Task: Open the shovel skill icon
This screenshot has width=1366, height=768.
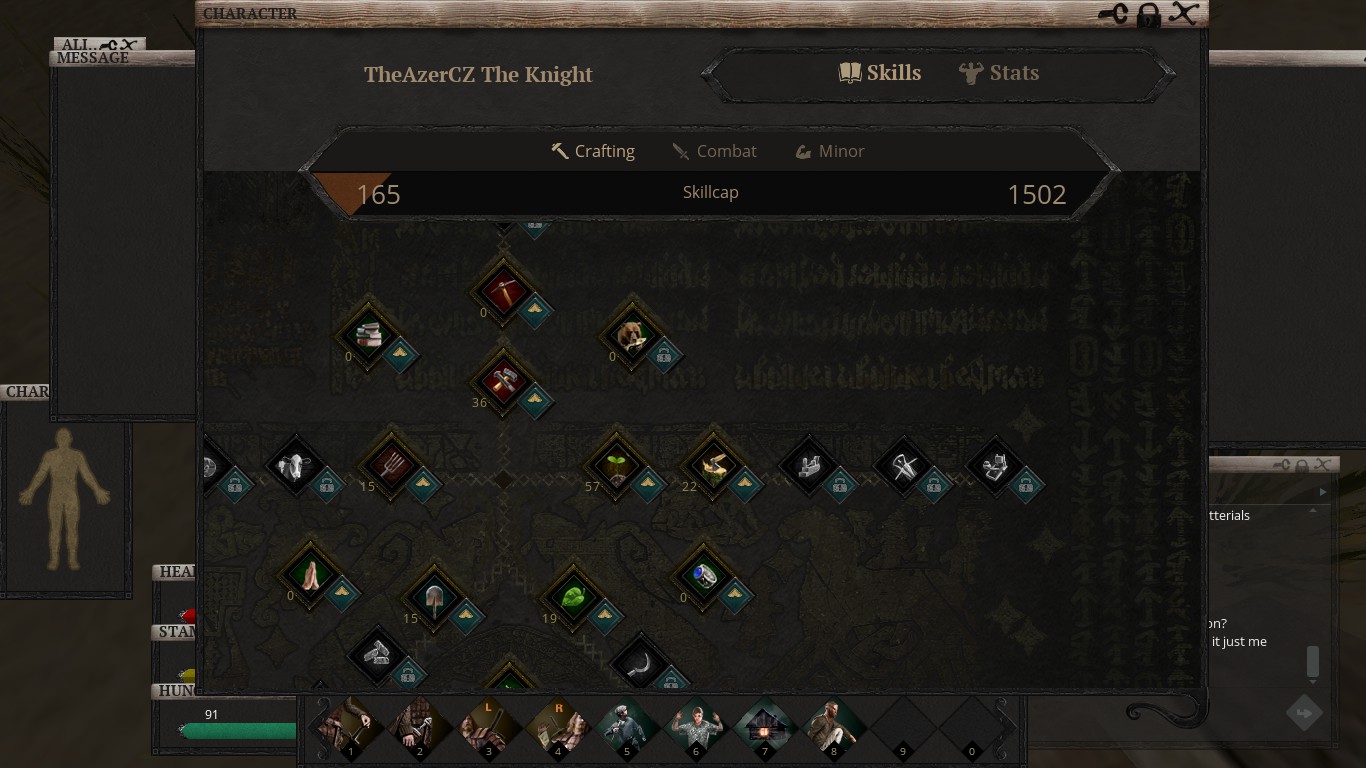Action: pyautogui.click(x=434, y=598)
